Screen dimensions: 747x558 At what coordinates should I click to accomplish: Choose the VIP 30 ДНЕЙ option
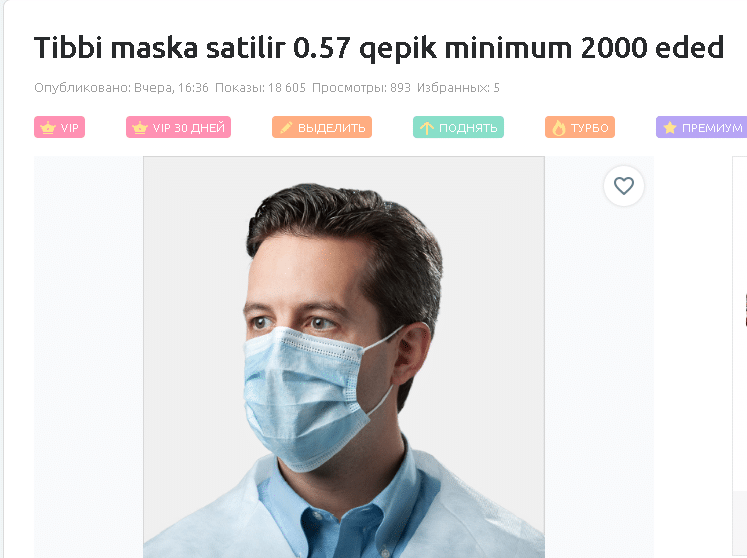(x=178, y=127)
